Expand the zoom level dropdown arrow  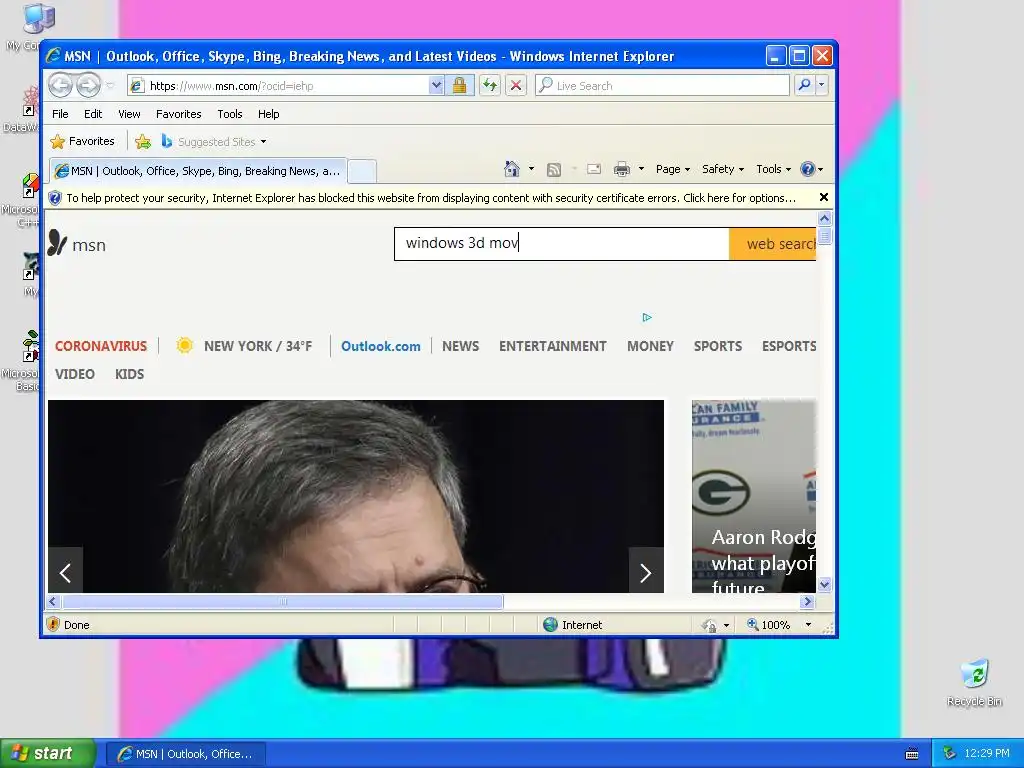808,624
